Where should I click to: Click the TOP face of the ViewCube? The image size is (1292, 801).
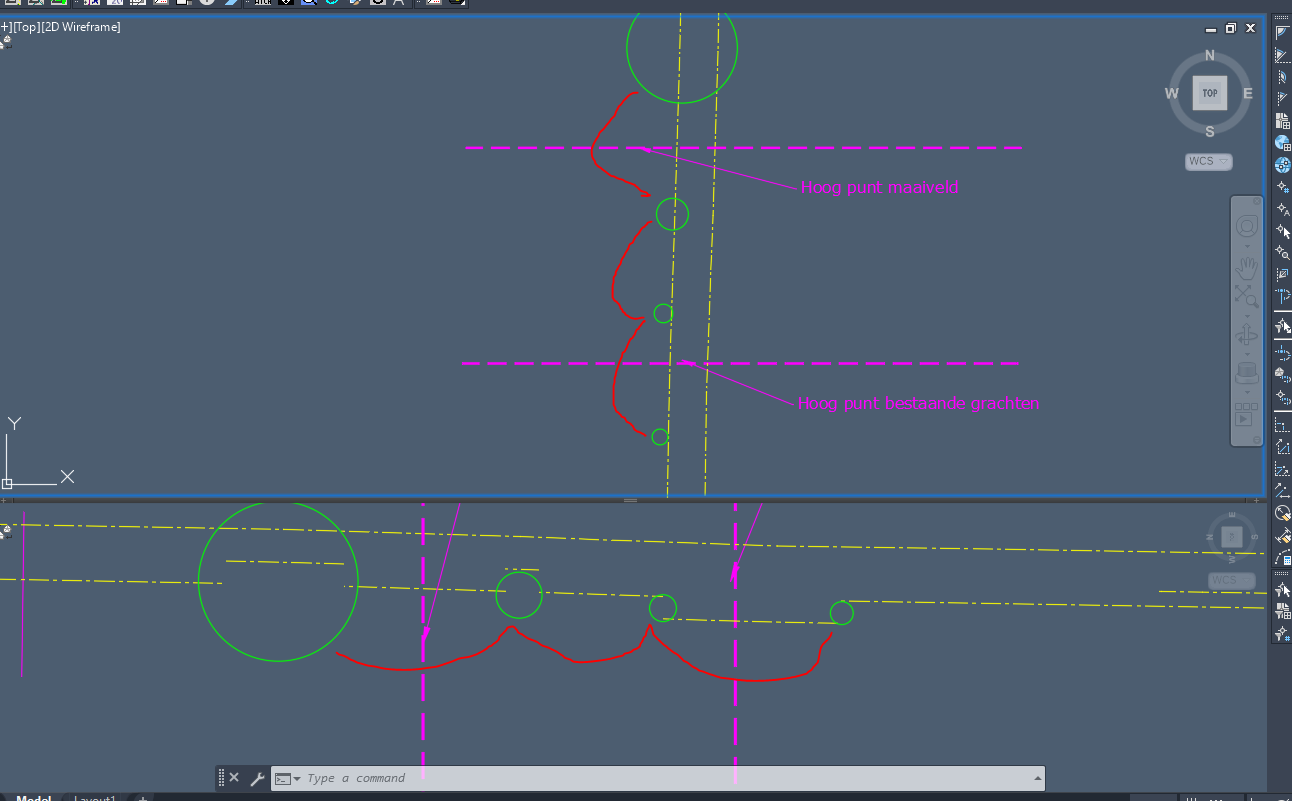1209,92
